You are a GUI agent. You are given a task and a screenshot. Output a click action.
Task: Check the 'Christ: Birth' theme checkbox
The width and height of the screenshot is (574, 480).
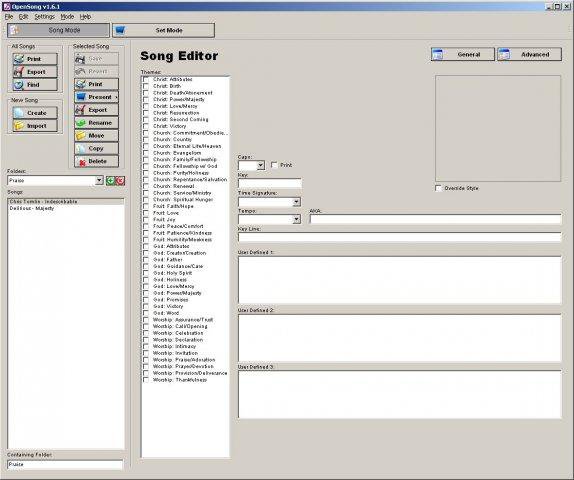[146, 86]
